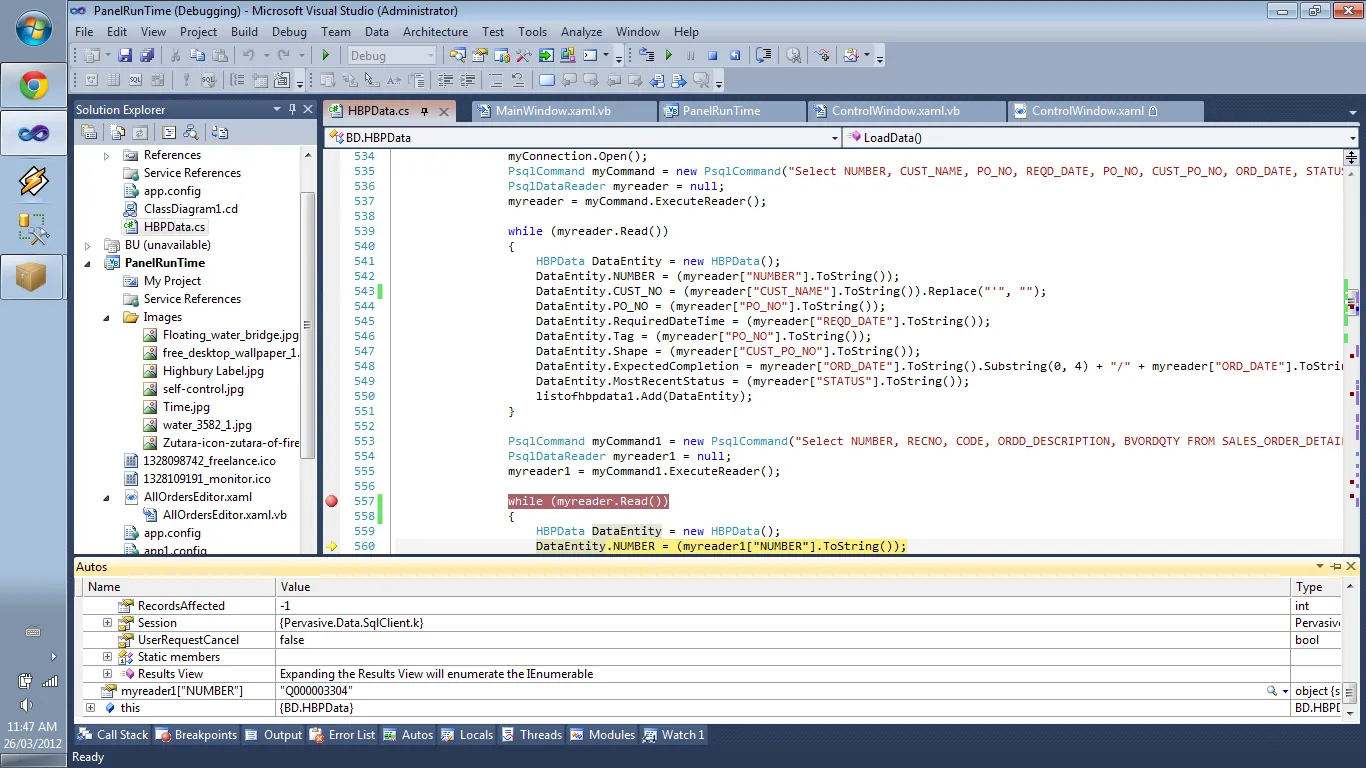Expand the Session row in Autos
Image resolution: width=1366 pixels, height=768 pixels.
click(x=107, y=623)
